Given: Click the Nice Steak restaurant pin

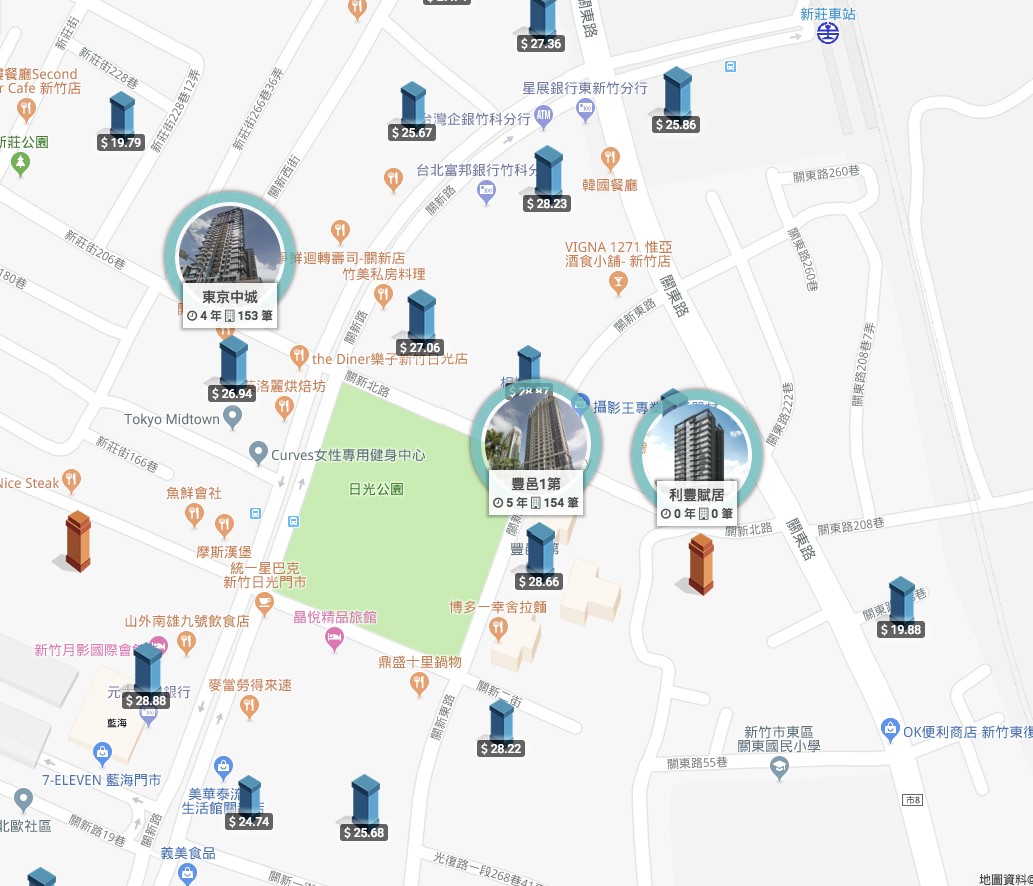Looking at the screenshot, I should point(71,481).
